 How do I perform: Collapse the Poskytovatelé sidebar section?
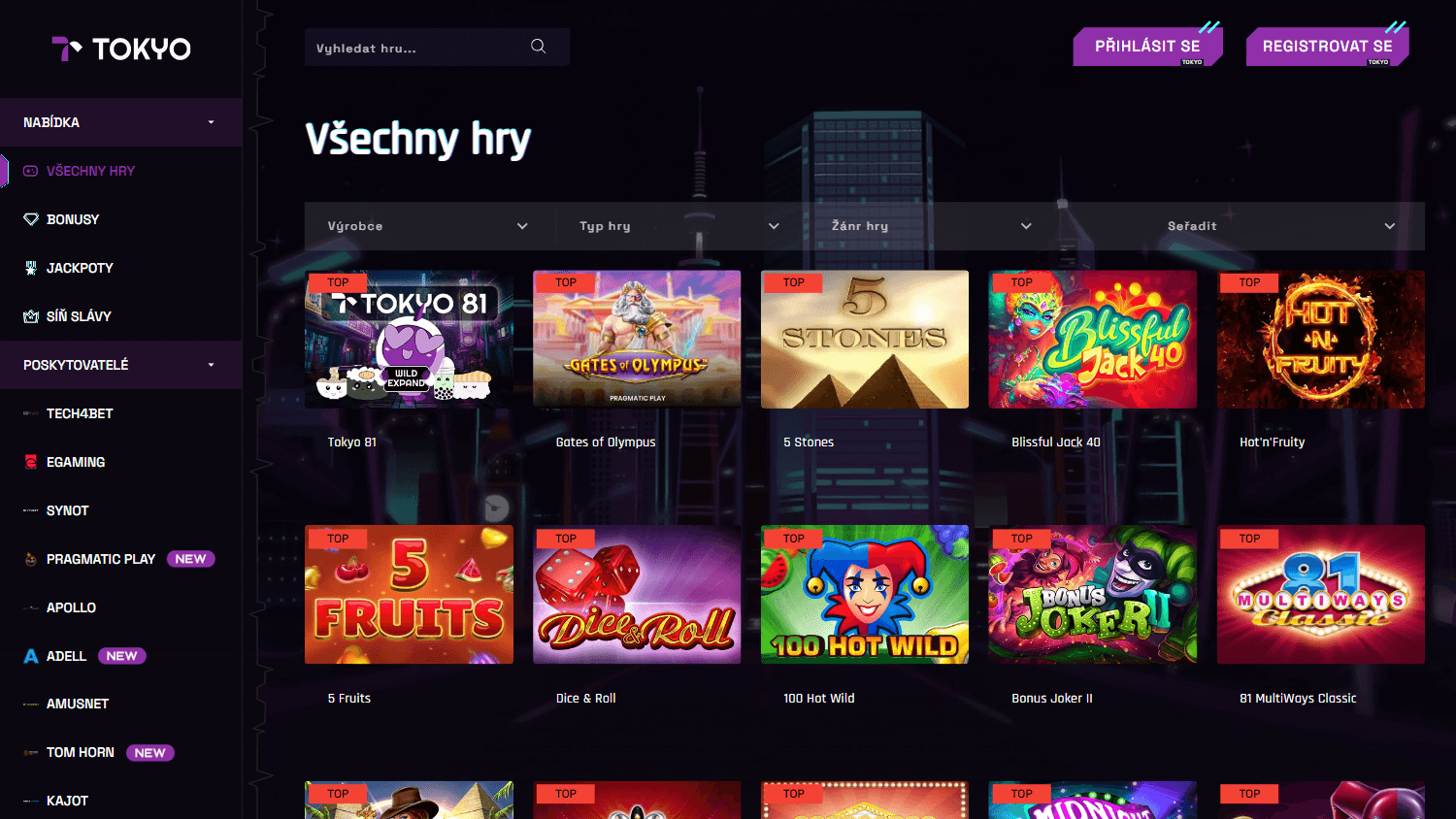tap(121, 365)
